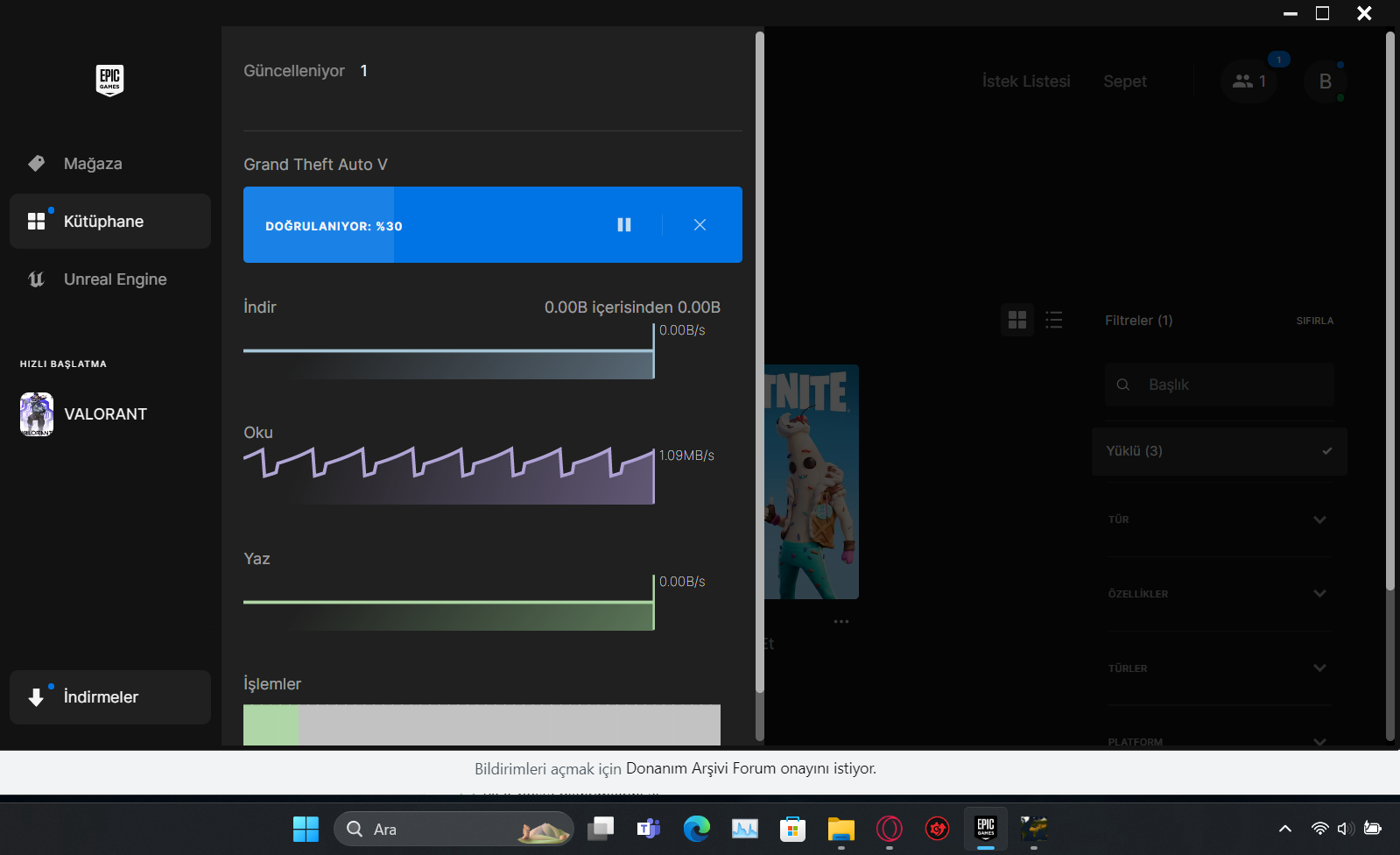Image resolution: width=1400 pixels, height=855 pixels.
Task: Open Microsoft Teams from taskbar
Action: [x=649, y=829]
